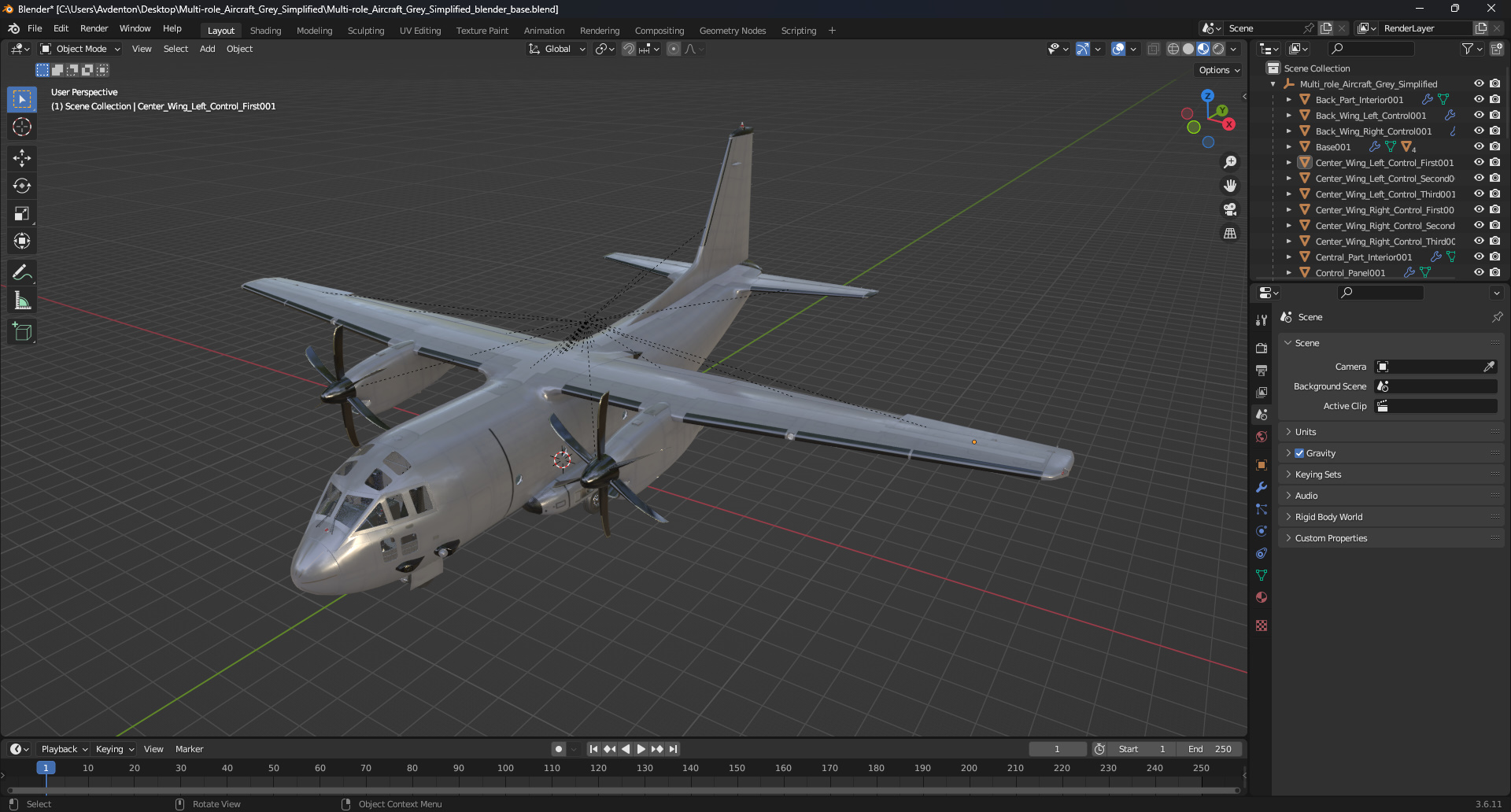The width and height of the screenshot is (1511, 812).
Task: Select the Move tool
Action: [22, 158]
